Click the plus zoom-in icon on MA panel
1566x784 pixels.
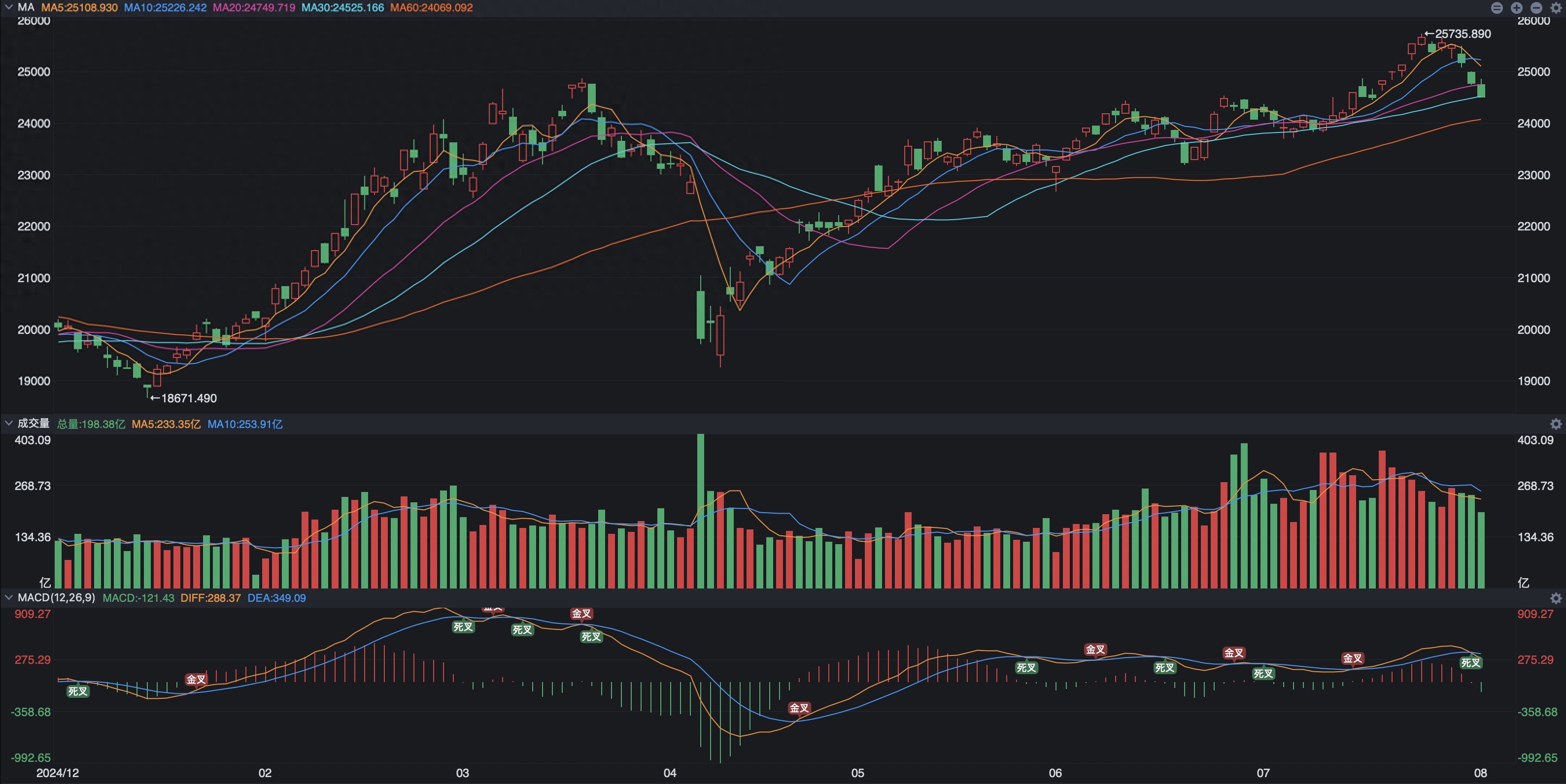point(1517,8)
